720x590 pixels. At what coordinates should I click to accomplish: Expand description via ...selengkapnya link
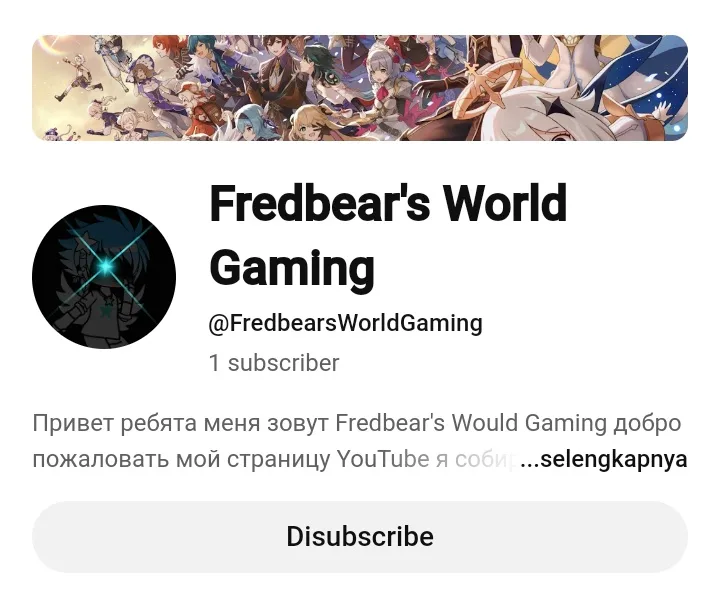click(x=603, y=459)
